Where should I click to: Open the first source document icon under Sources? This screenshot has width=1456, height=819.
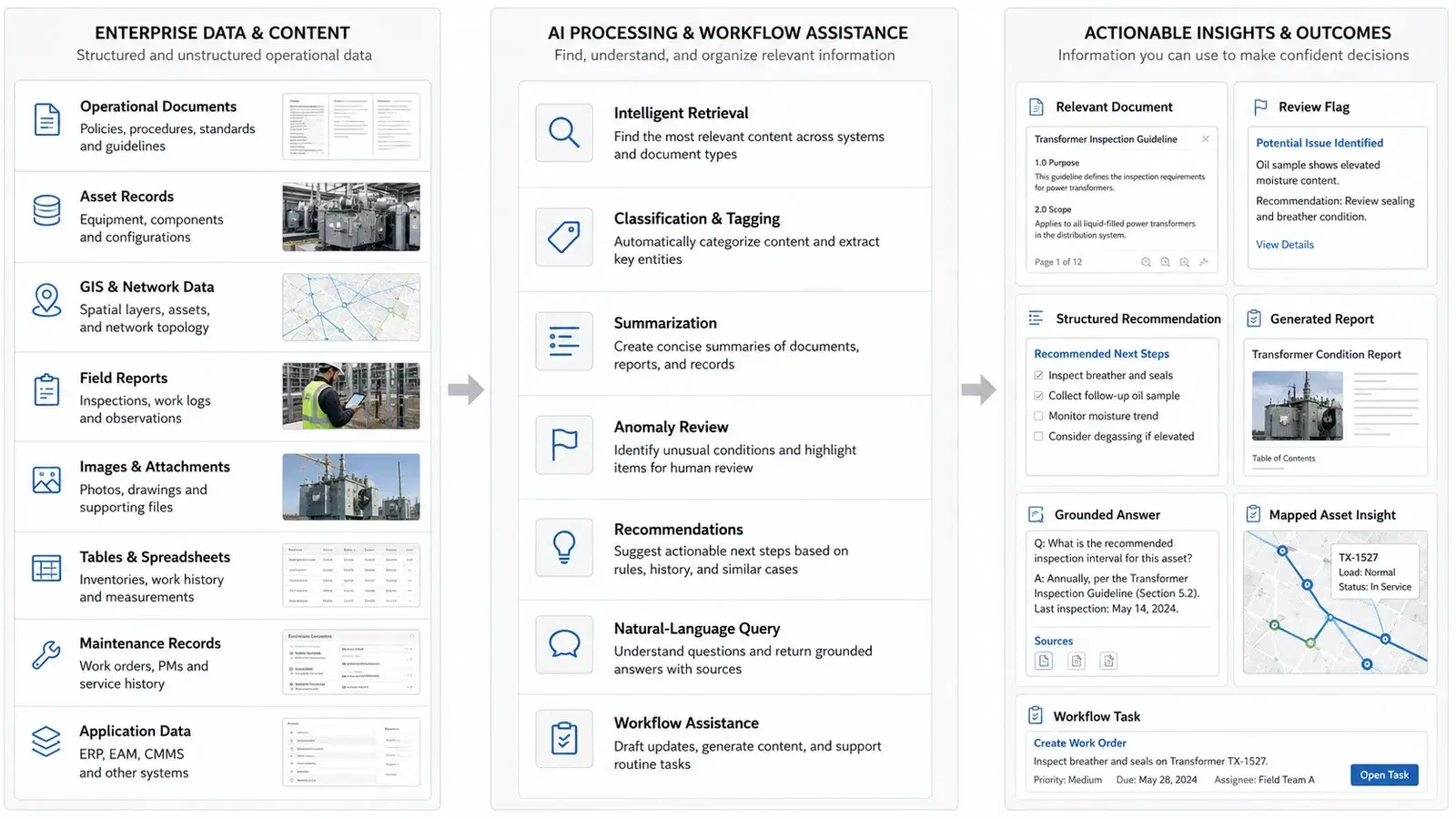pos(1045,662)
